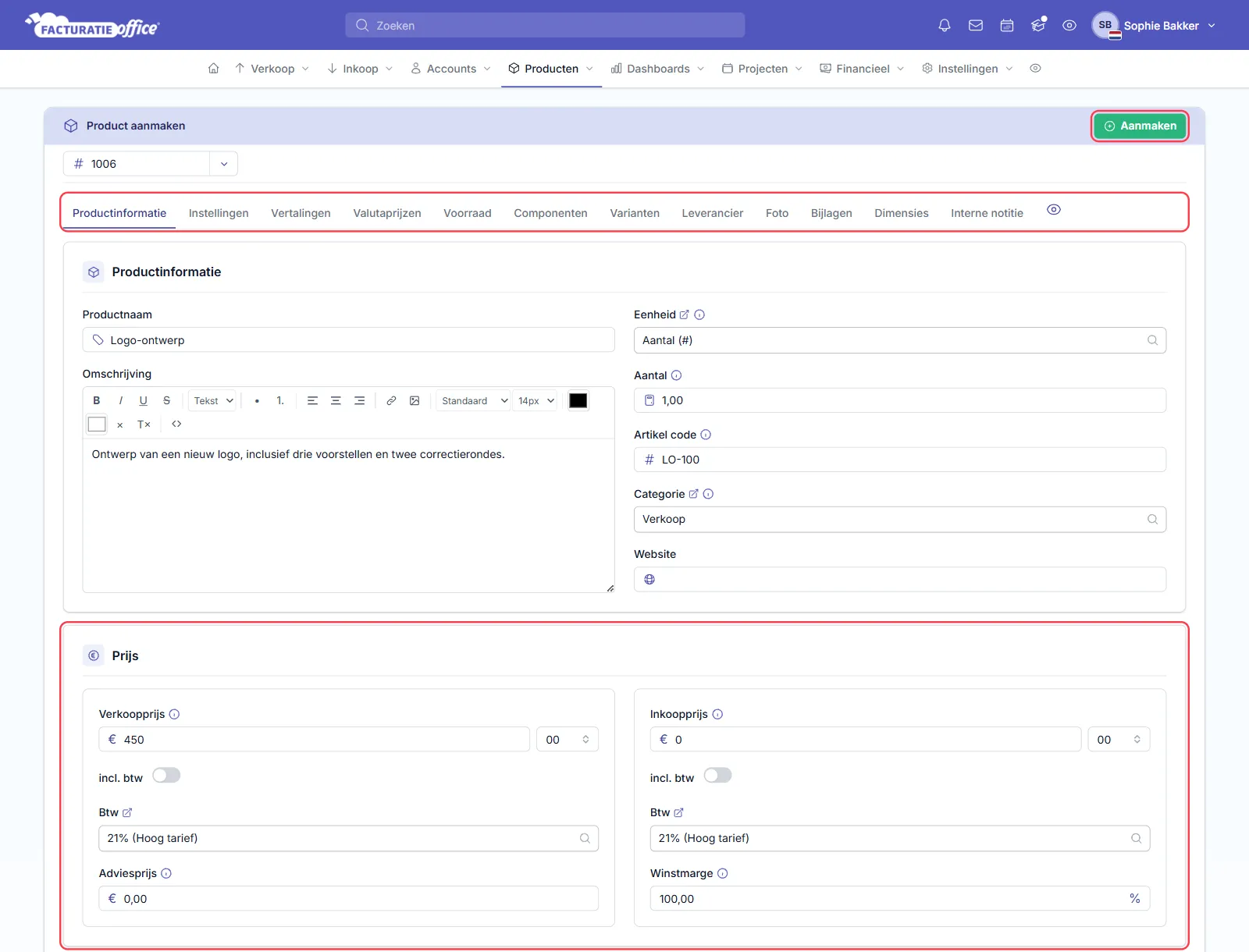Screen dimensions: 1249x952
Task: Switch to the Interne notitie tab
Action: tap(987, 213)
